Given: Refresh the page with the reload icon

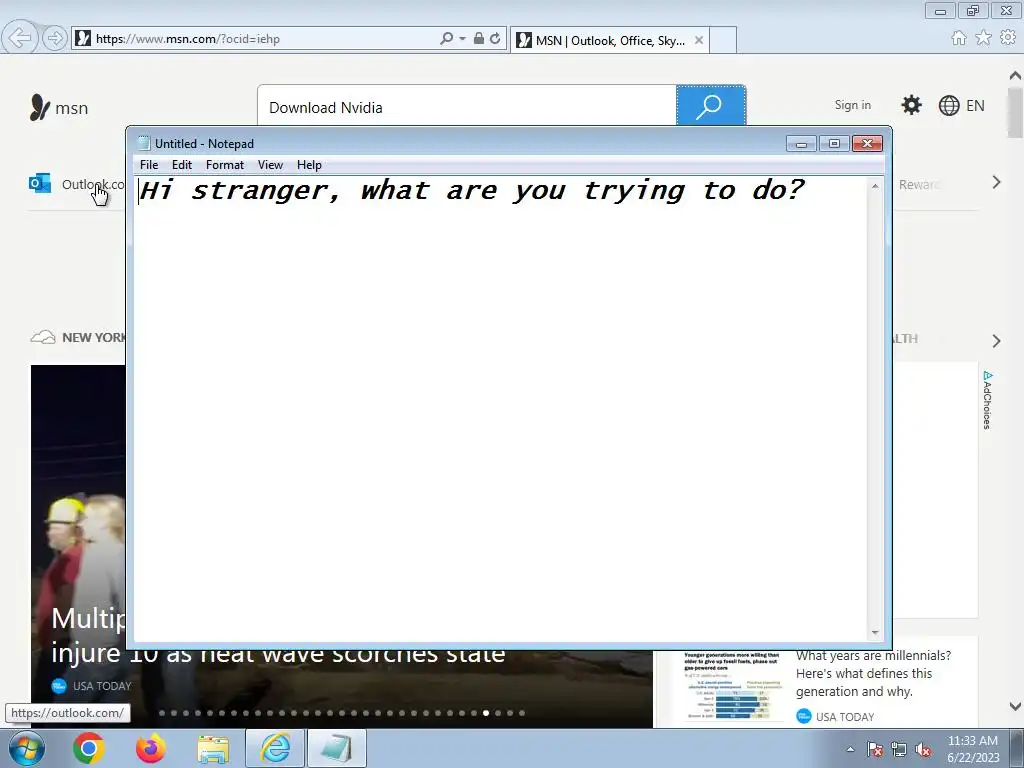Looking at the screenshot, I should pyautogui.click(x=496, y=39).
